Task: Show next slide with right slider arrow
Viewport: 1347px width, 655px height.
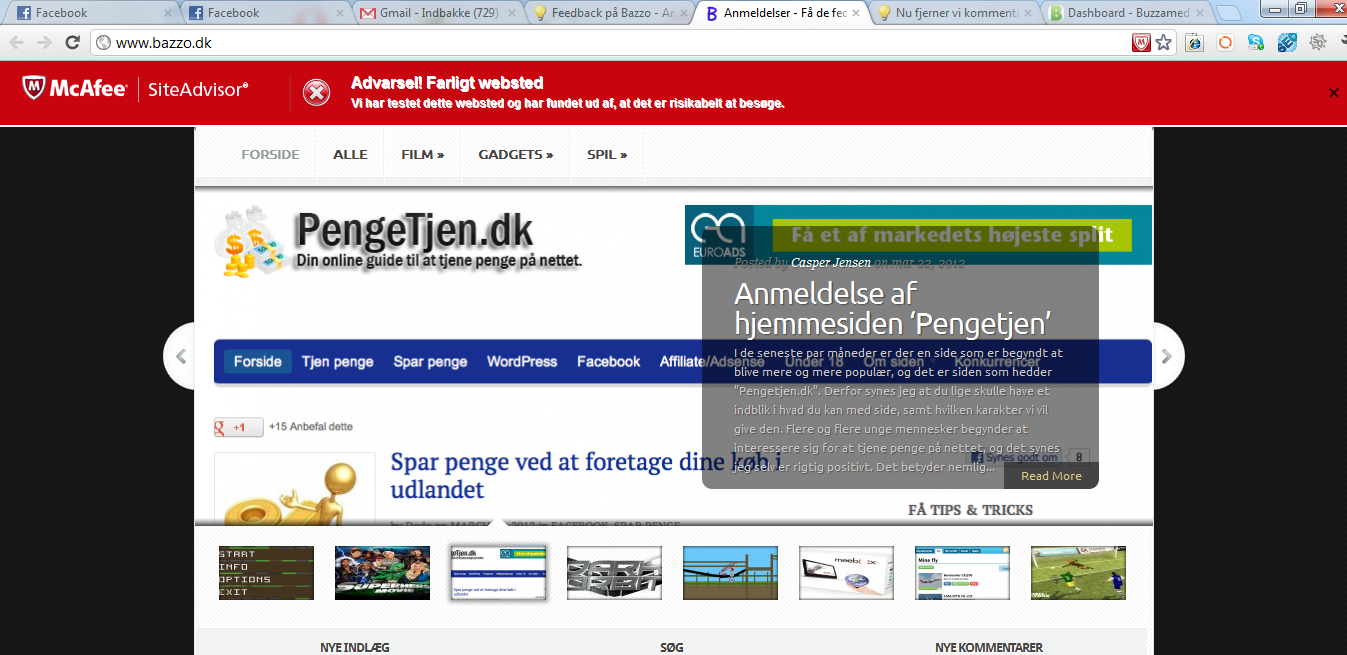Action: 1167,356
